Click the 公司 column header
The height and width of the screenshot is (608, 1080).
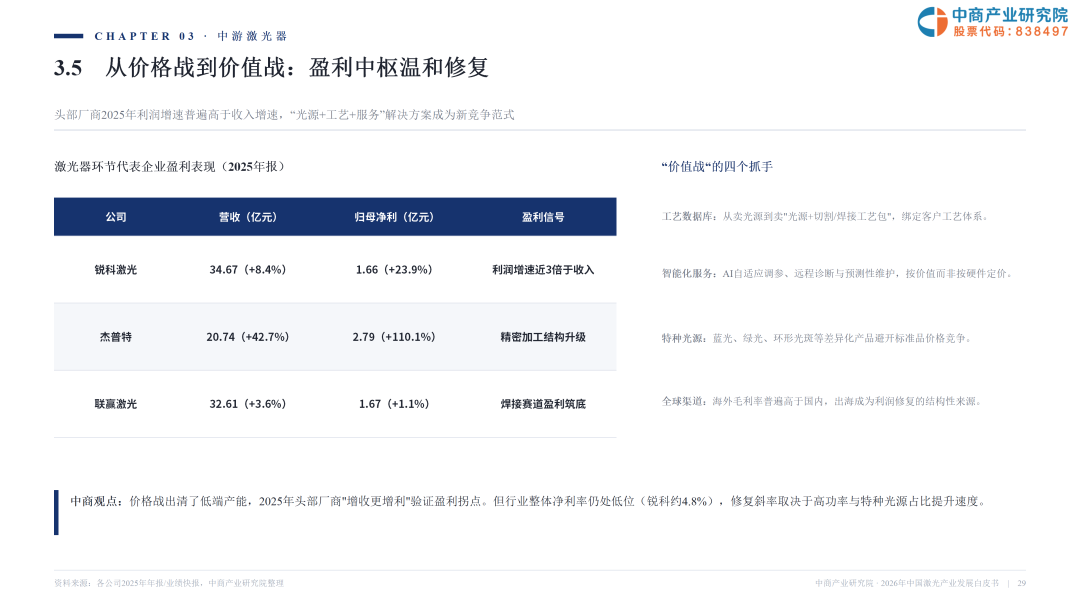(116, 217)
